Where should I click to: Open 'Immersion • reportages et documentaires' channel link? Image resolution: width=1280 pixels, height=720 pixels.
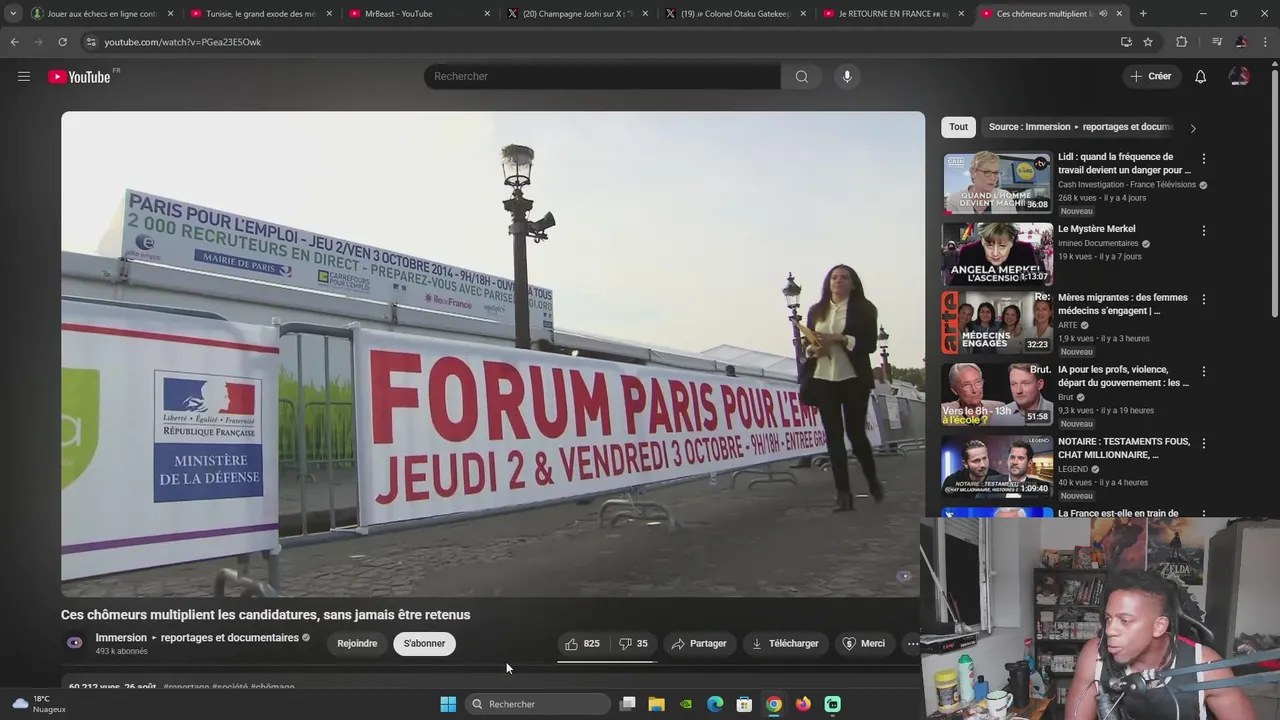[x=197, y=638]
